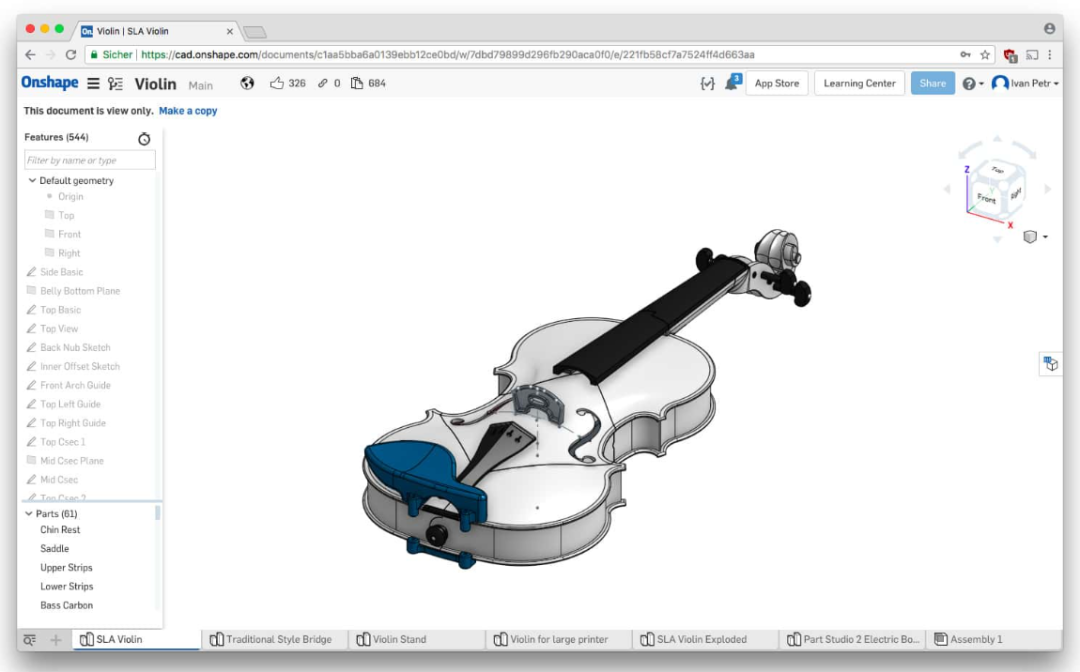This screenshot has height=672, width=1080.
Task: Open the help question mark menu
Action: coord(973,83)
